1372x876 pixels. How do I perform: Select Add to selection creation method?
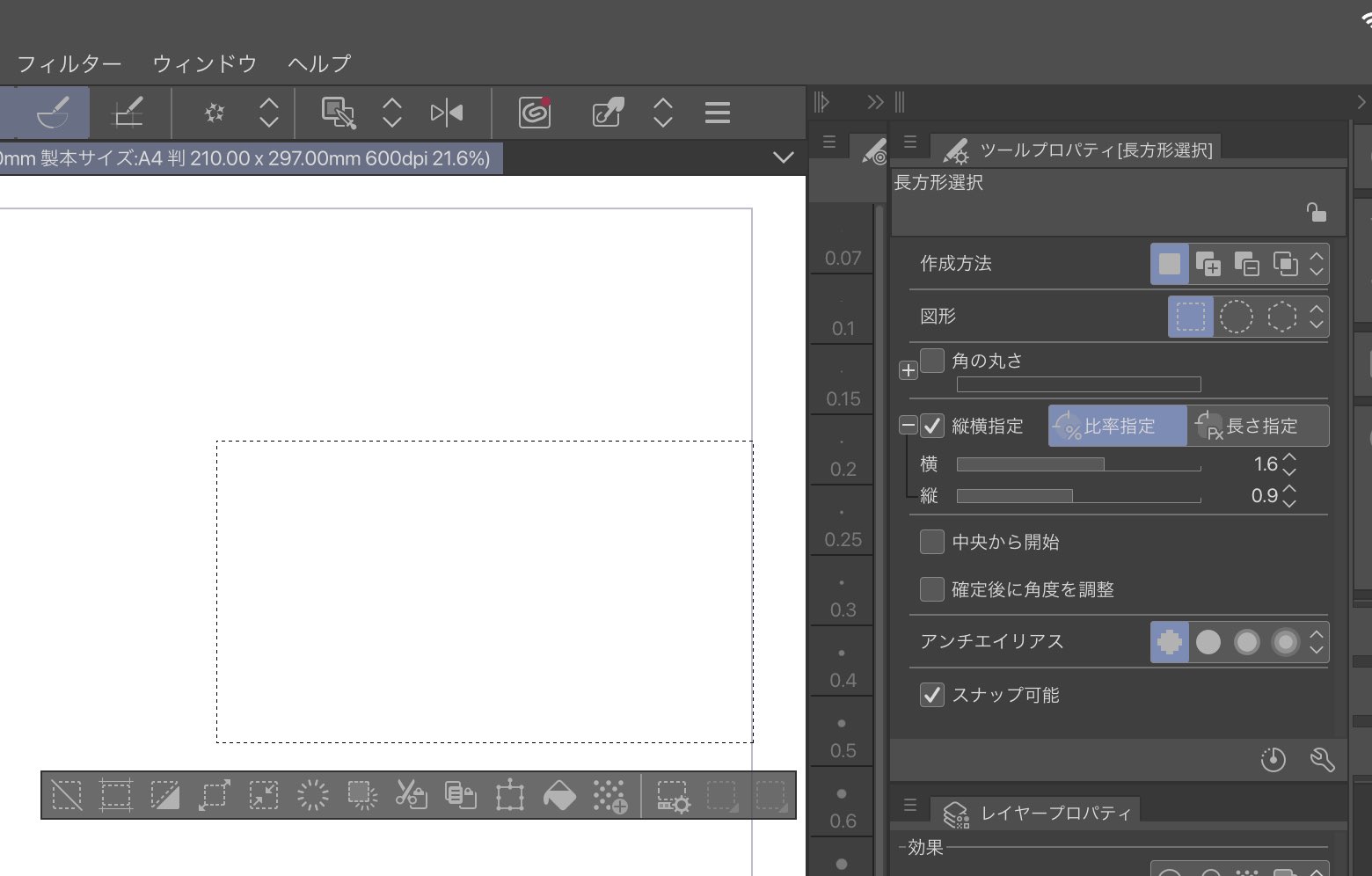click(1208, 264)
